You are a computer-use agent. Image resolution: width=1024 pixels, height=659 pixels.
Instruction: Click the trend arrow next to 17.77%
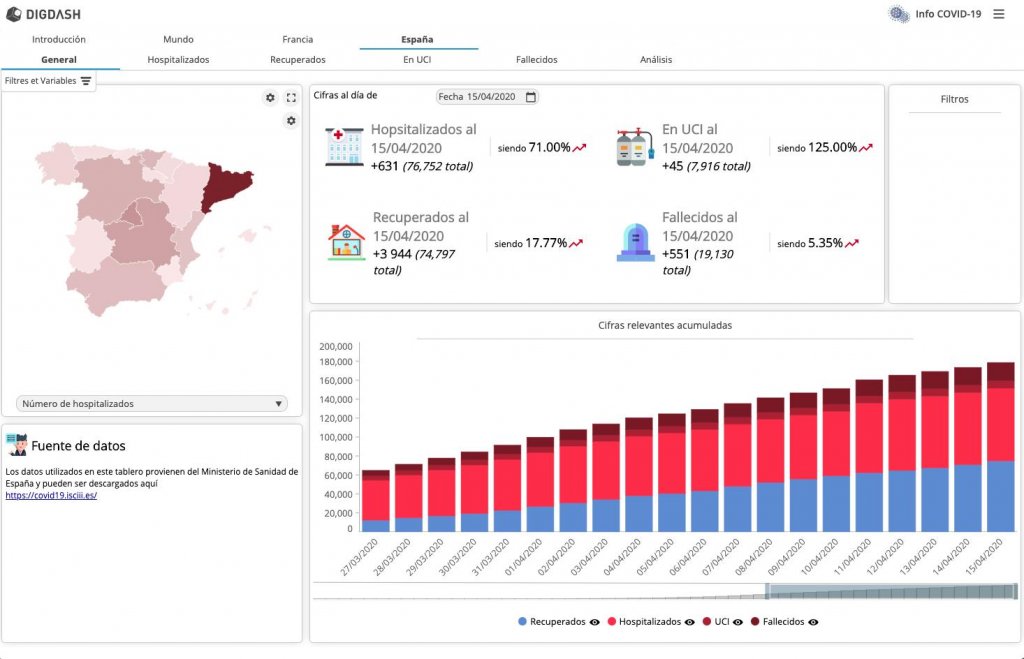click(x=575, y=244)
